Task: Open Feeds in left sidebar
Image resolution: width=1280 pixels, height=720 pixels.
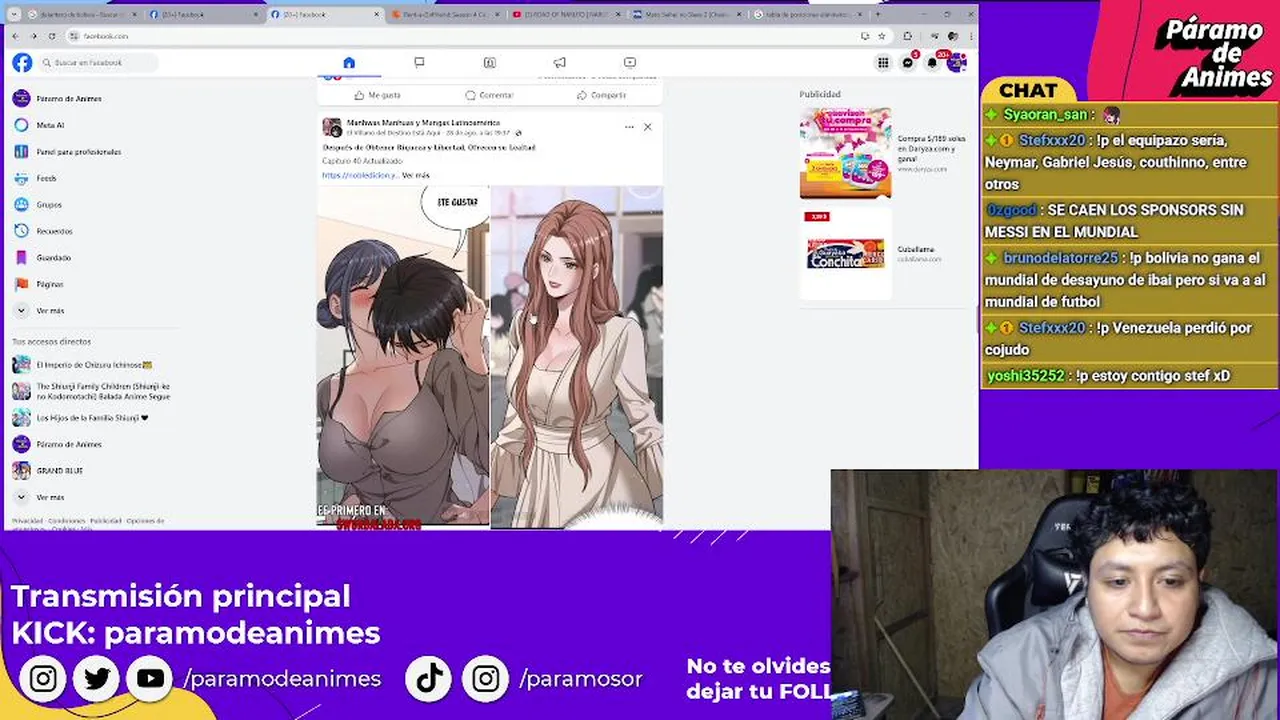Action: [x=46, y=178]
